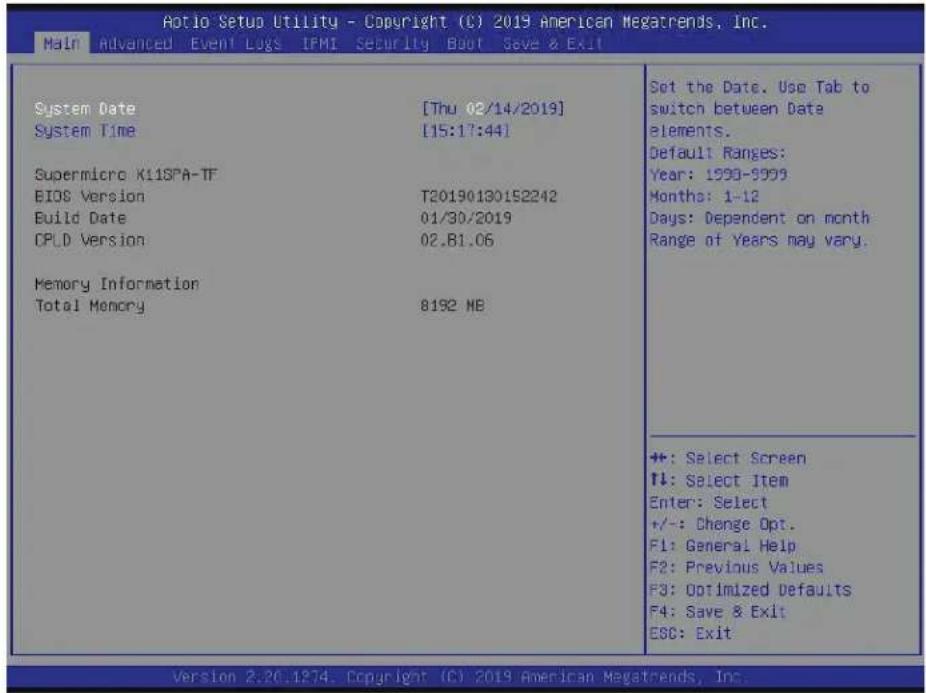Click the Build Date label
This screenshot has width=926, height=693.
80,218
